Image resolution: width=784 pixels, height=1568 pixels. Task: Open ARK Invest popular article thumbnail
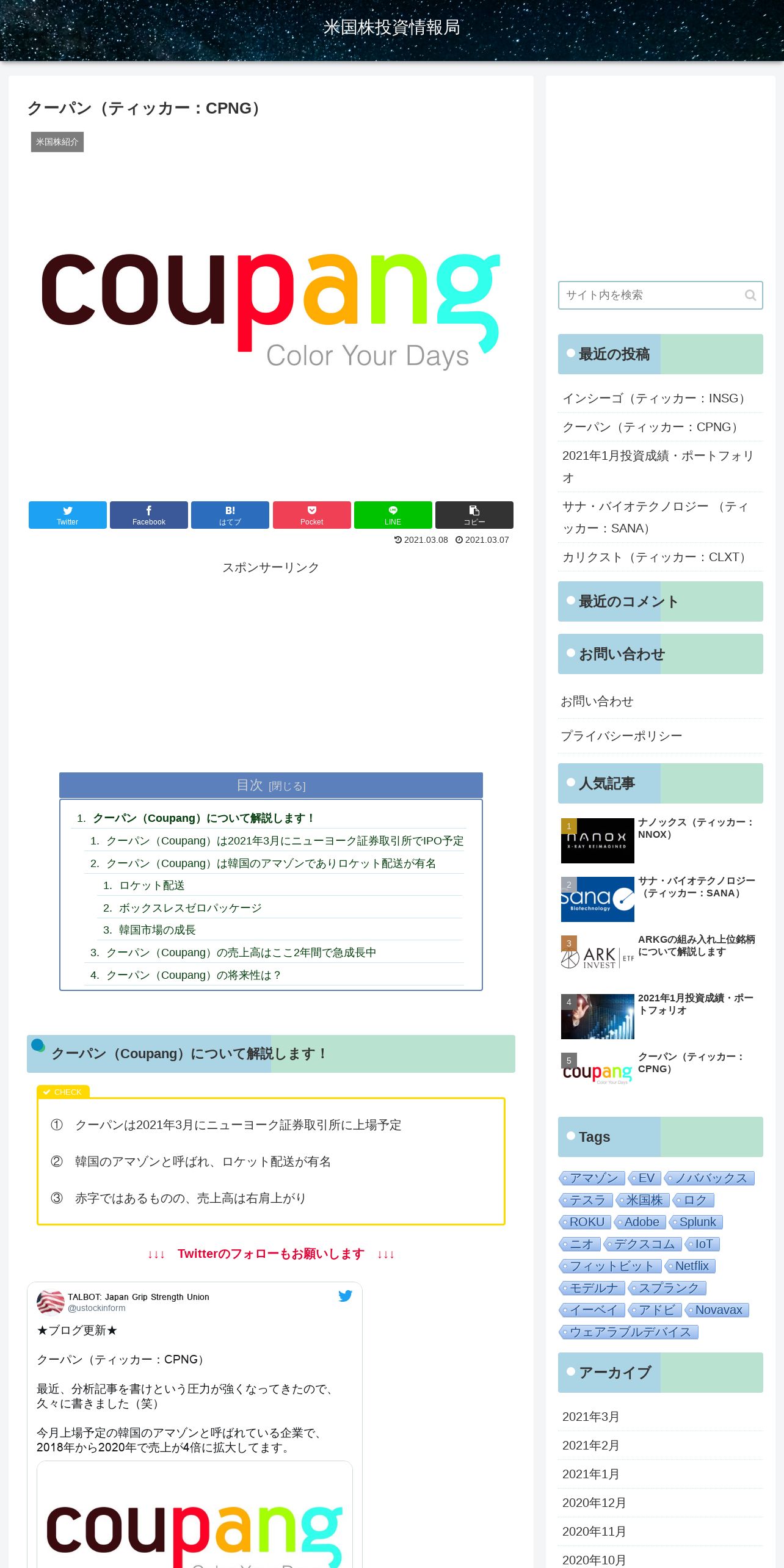(x=598, y=957)
